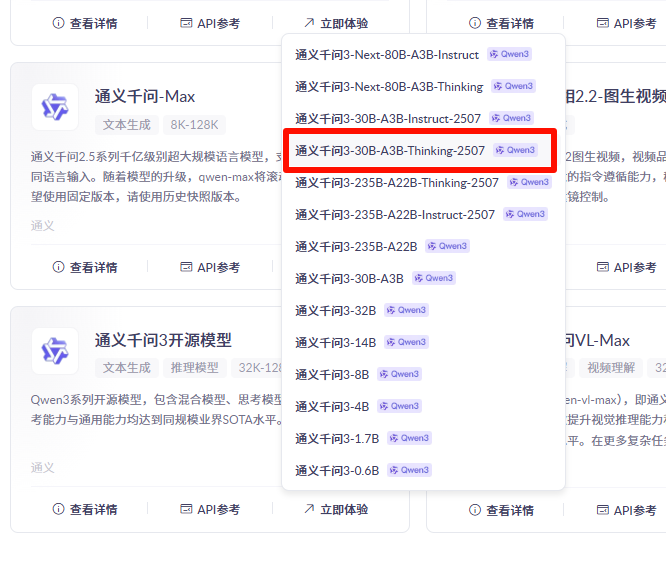666x565 pixels.
Task: Pick 通义千问3-235B-A22B without a suffix
Action: (x=423, y=246)
